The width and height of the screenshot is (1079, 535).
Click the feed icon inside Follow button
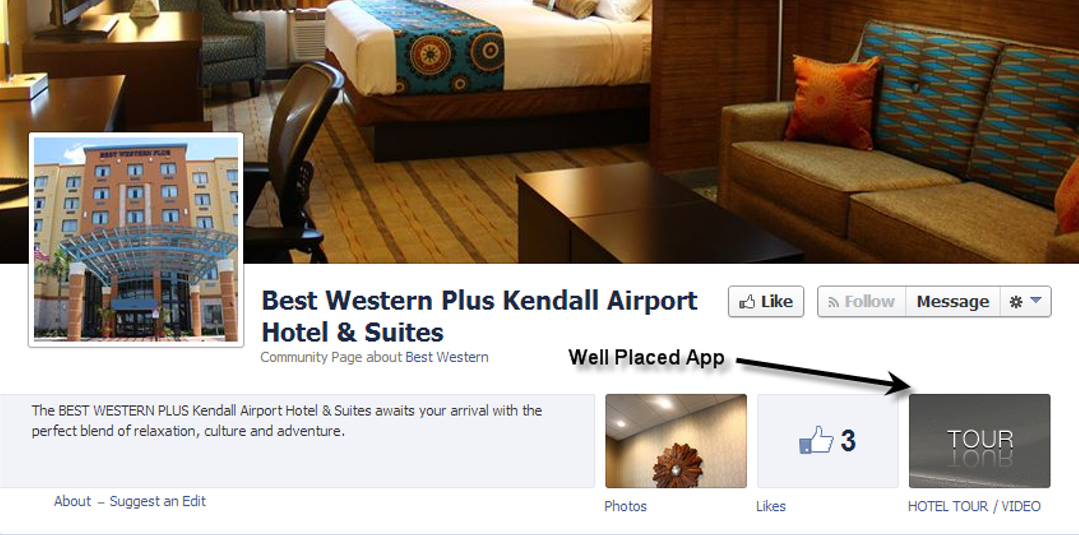pos(833,302)
